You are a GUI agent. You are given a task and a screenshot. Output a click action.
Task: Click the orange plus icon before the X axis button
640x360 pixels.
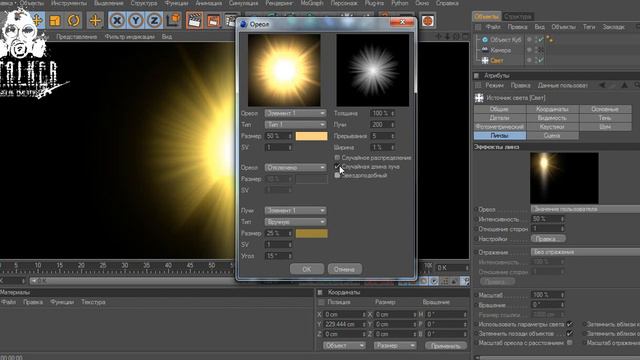point(95,20)
